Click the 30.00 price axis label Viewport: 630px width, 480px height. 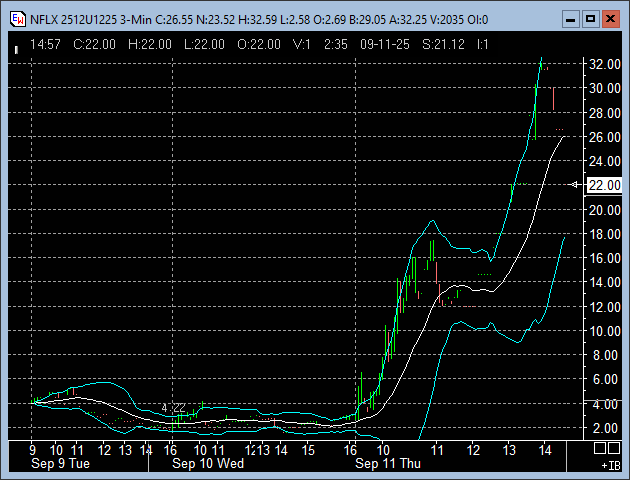pos(604,88)
